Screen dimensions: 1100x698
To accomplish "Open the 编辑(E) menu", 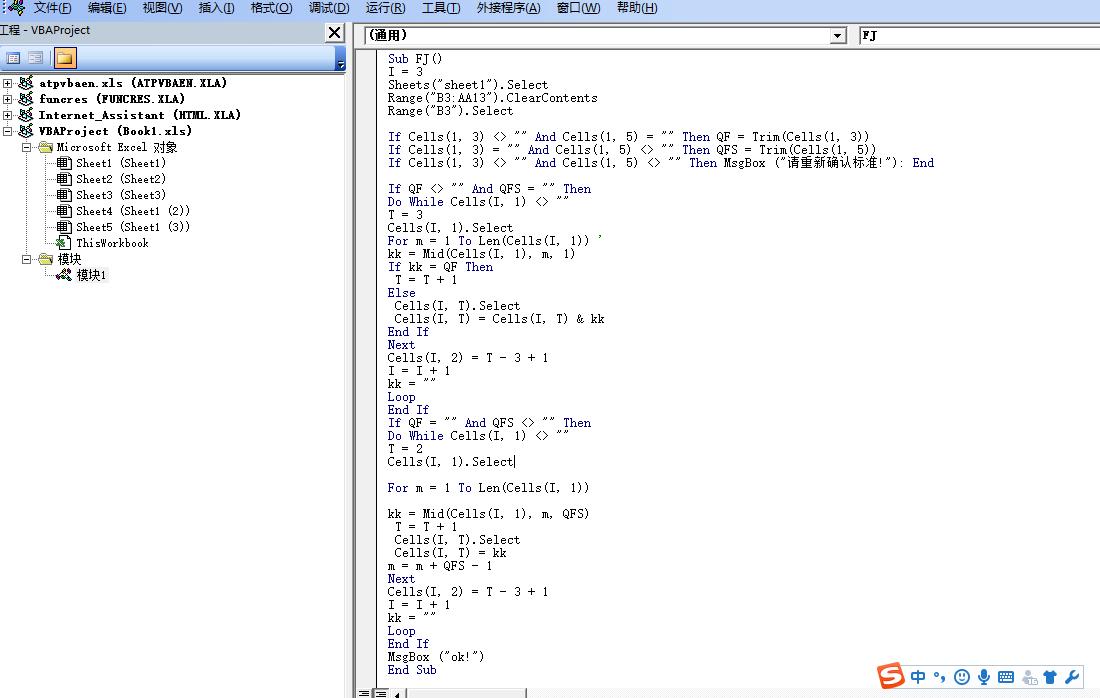I will coord(107,8).
